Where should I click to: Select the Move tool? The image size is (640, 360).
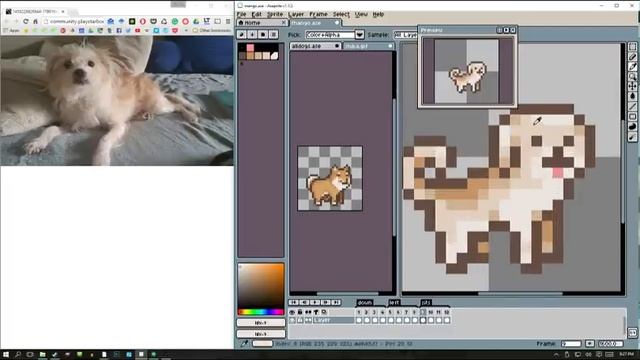(x=632, y=86)
